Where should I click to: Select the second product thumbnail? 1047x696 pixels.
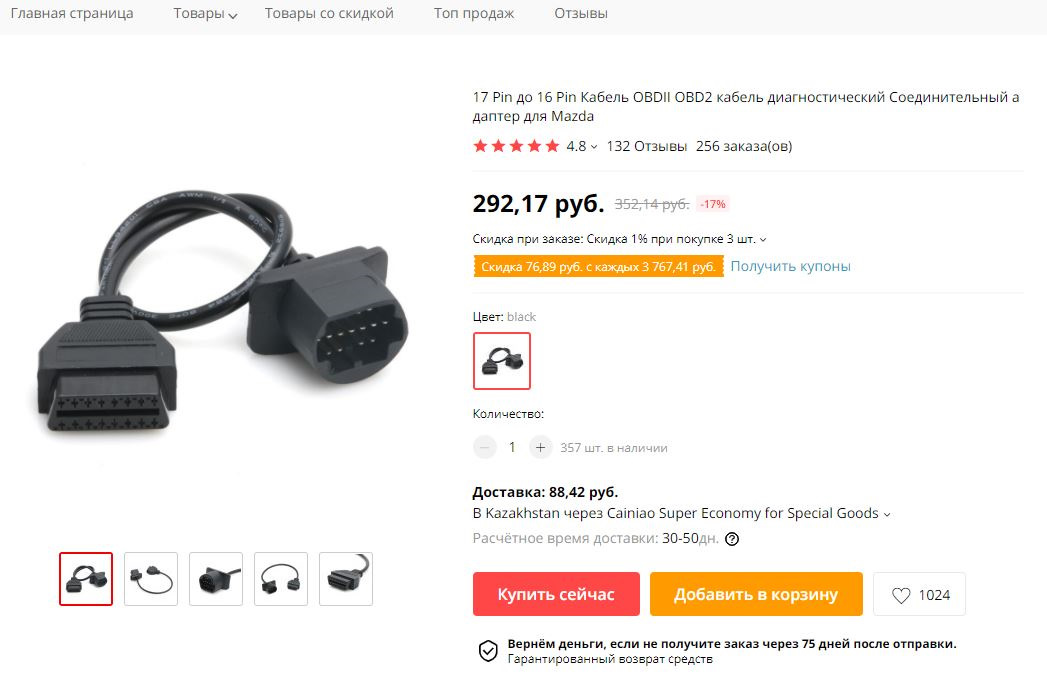click(151, 579)
